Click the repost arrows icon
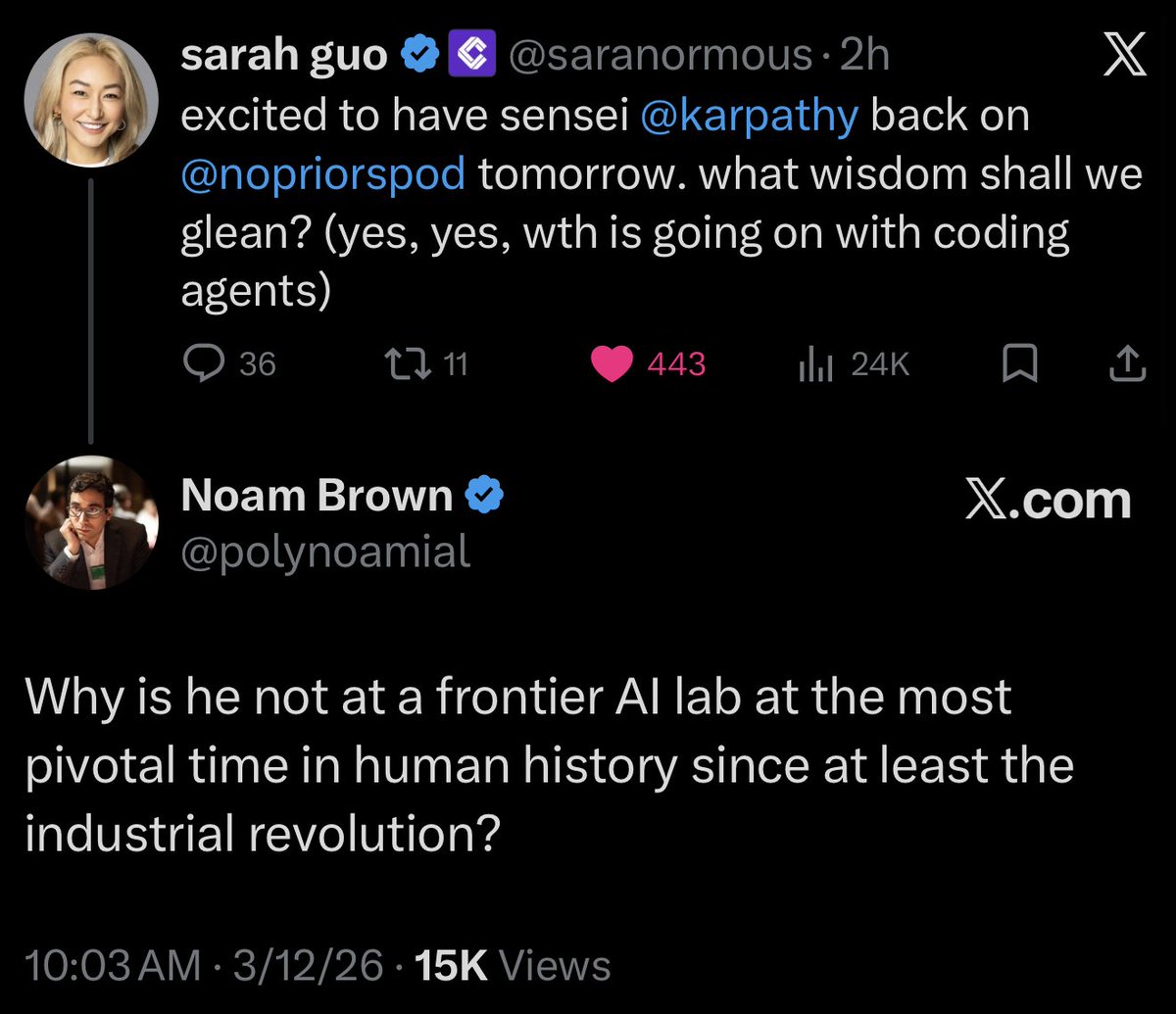The image size is (1176, 1014). [404, 364]
